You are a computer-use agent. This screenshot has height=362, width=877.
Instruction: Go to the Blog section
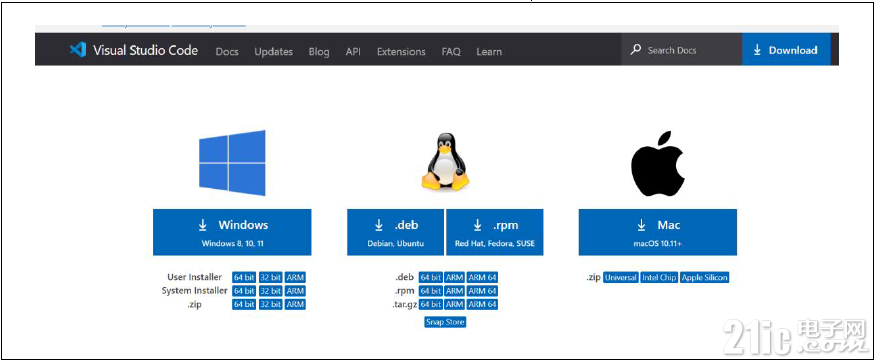[319, 51]
